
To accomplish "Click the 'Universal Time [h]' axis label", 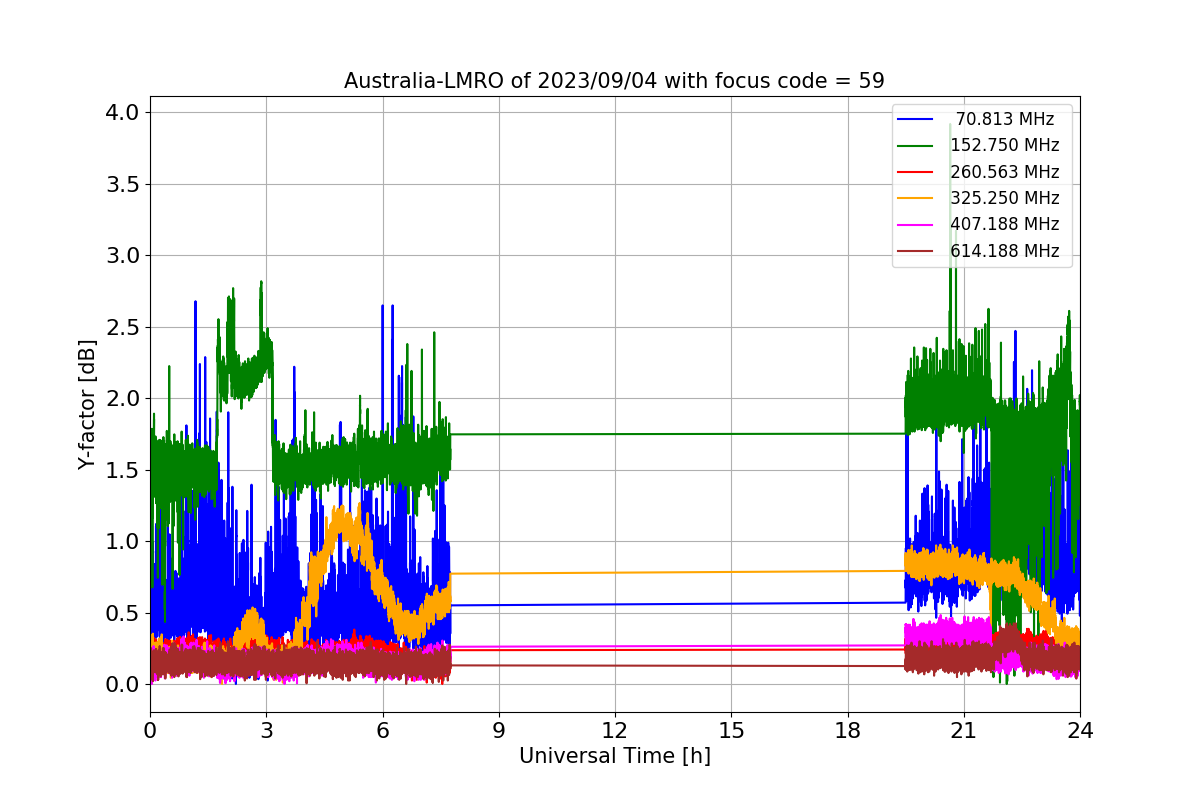I will point(614,757).
